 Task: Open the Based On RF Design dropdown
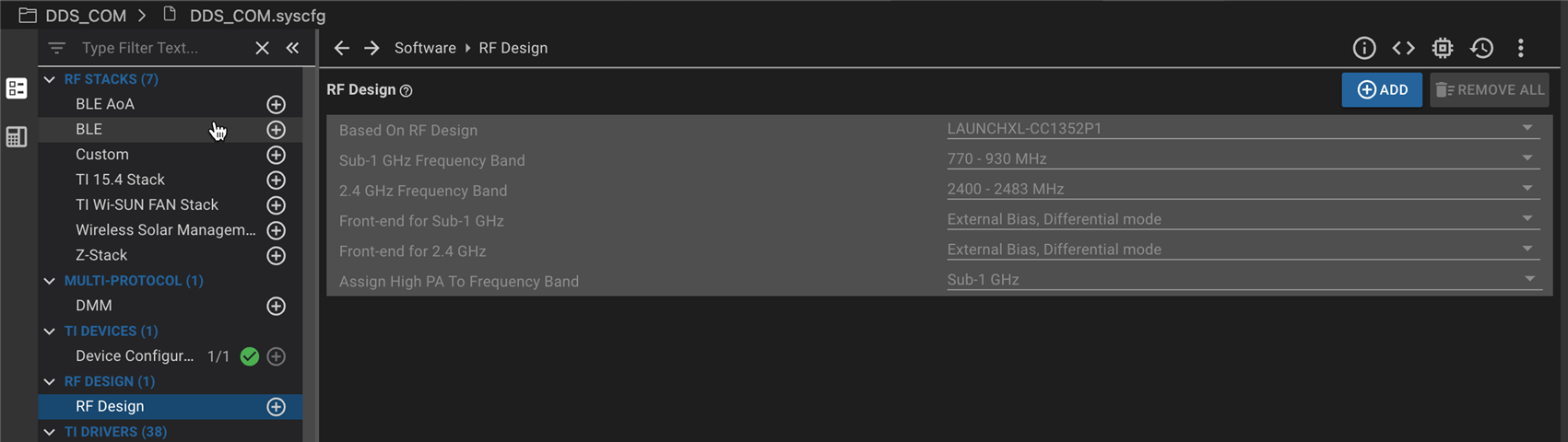[x=1240, y=129]
